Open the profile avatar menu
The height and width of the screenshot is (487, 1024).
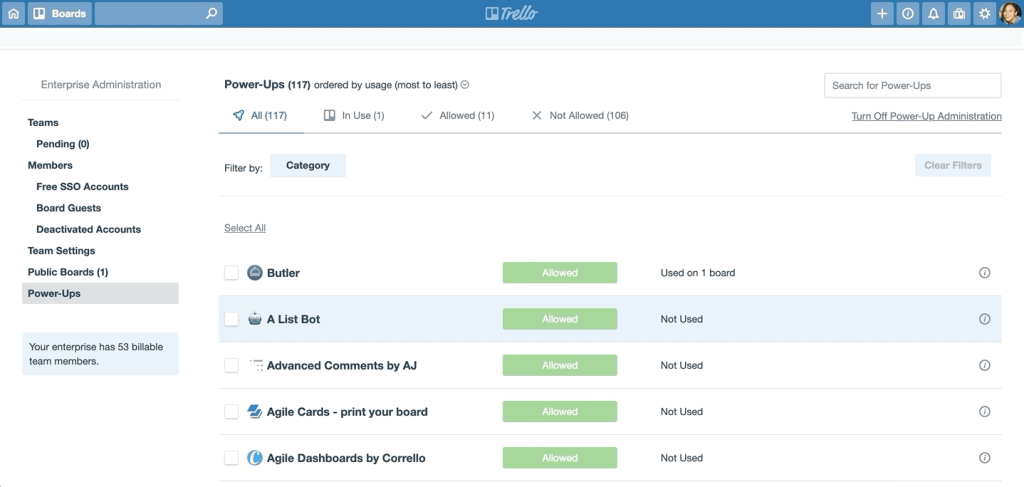click(x=1010, y=14)
